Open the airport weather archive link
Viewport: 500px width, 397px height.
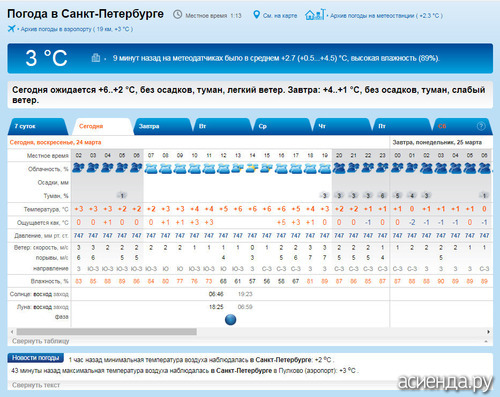pos(77,29)
